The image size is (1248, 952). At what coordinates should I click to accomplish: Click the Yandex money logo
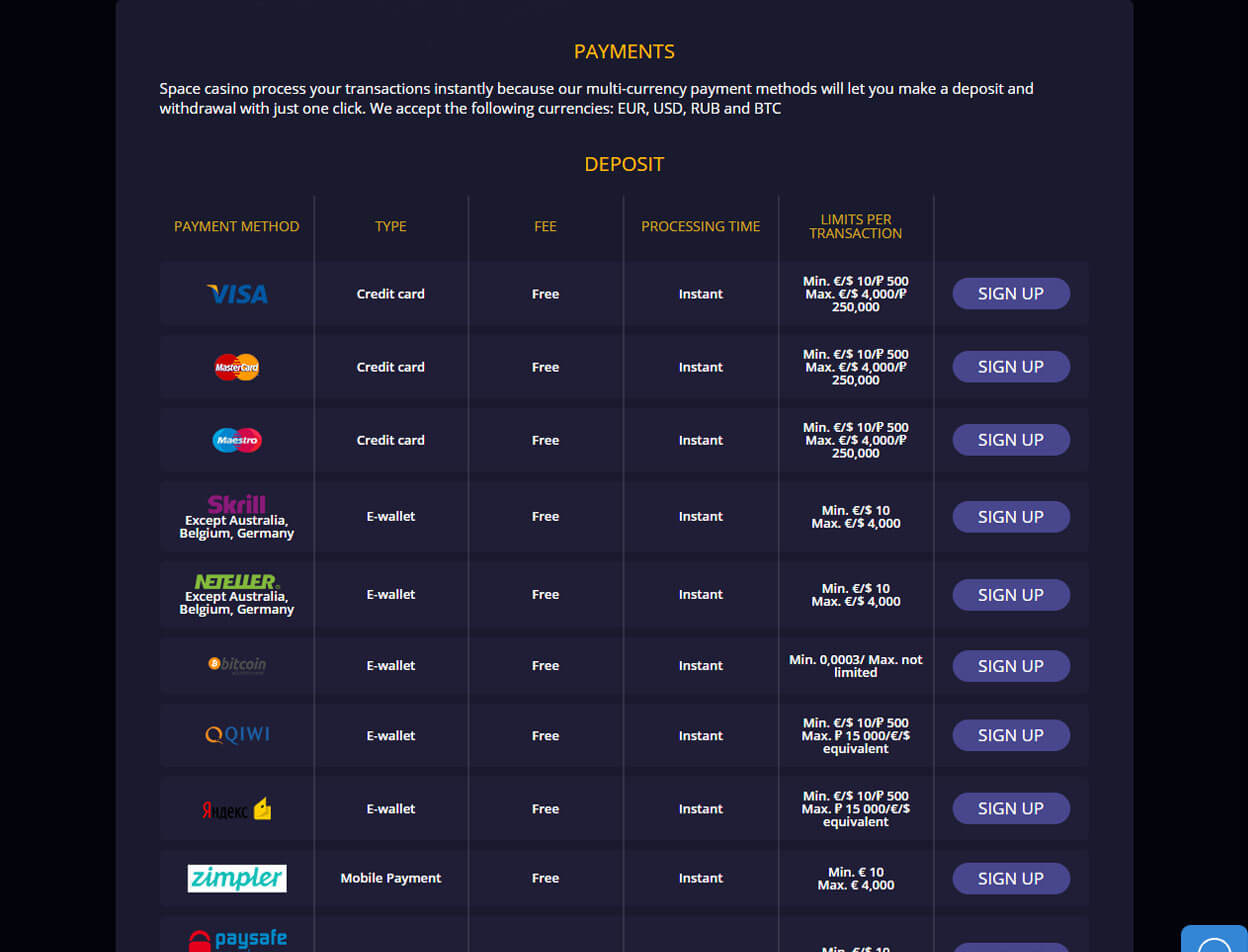click(237, 809)
